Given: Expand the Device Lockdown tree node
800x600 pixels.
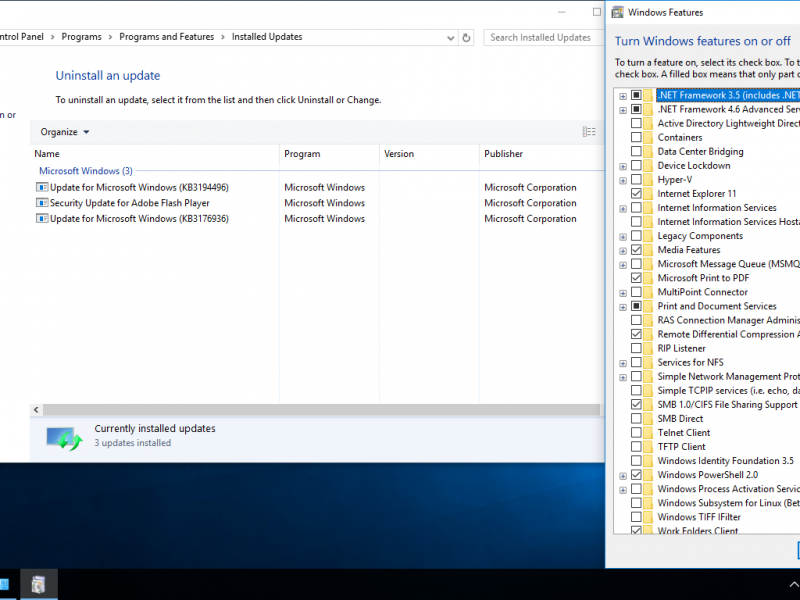Looking at the screenshot, I should 623,166.
